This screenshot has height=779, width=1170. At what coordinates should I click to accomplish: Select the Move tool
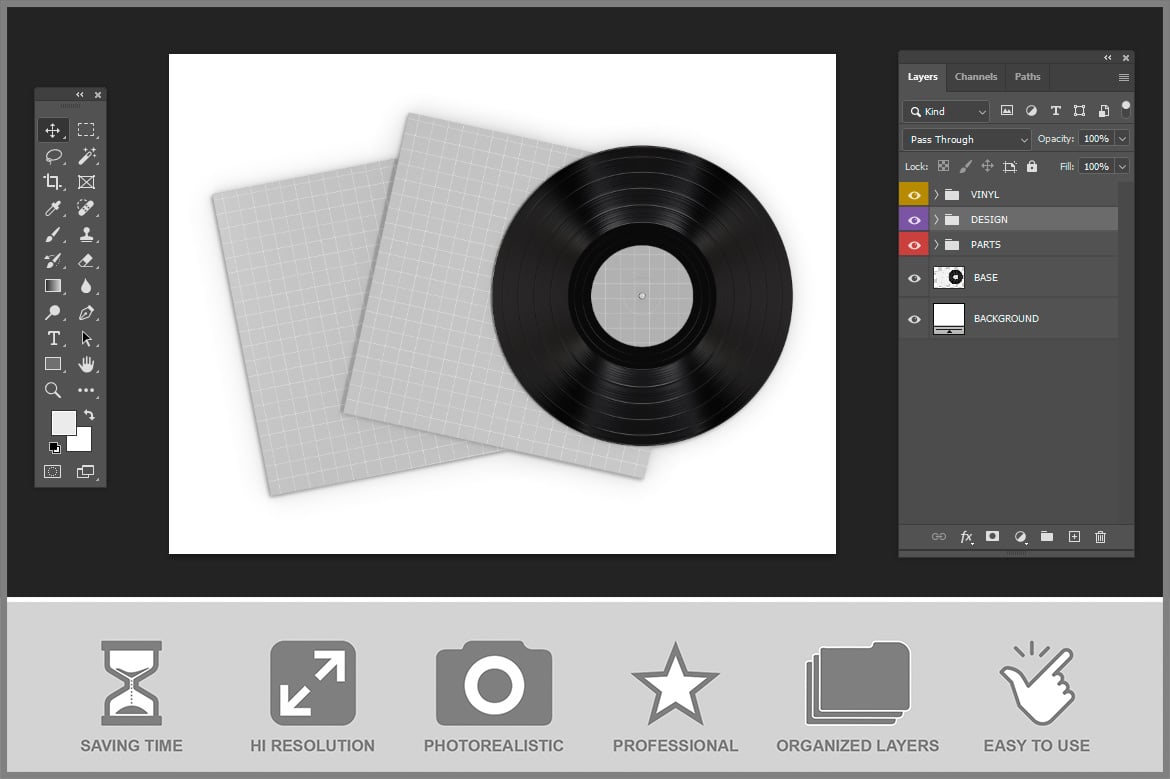53,131
